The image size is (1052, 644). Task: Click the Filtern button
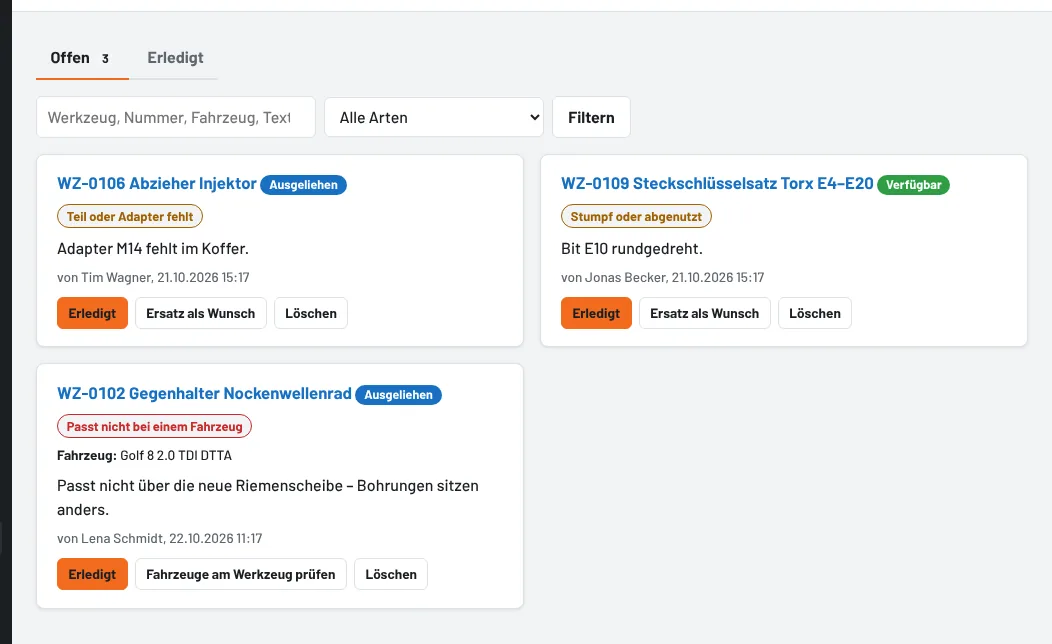point(591,117)
